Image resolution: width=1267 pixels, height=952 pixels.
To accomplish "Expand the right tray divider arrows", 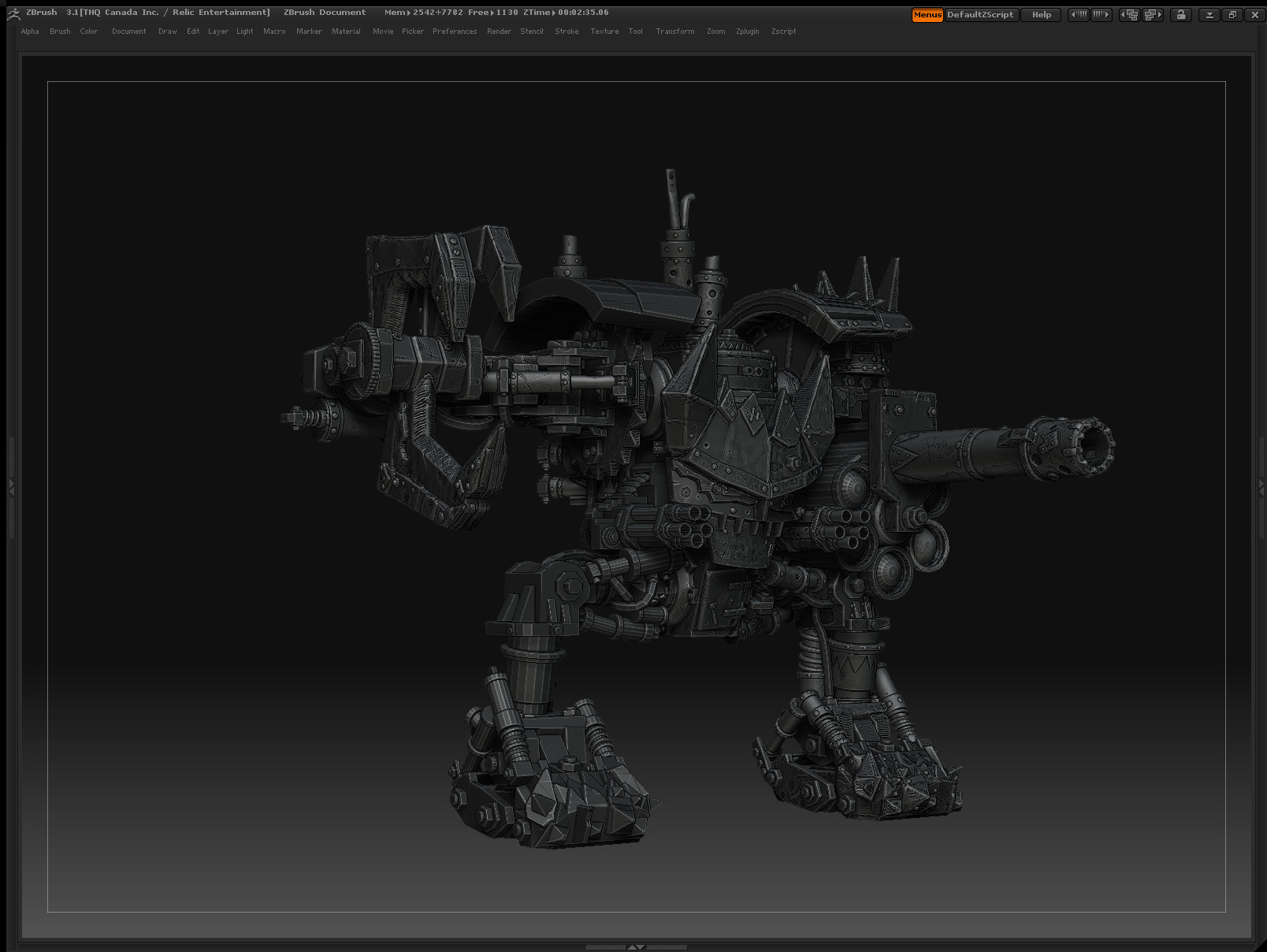I will 1262,486.
